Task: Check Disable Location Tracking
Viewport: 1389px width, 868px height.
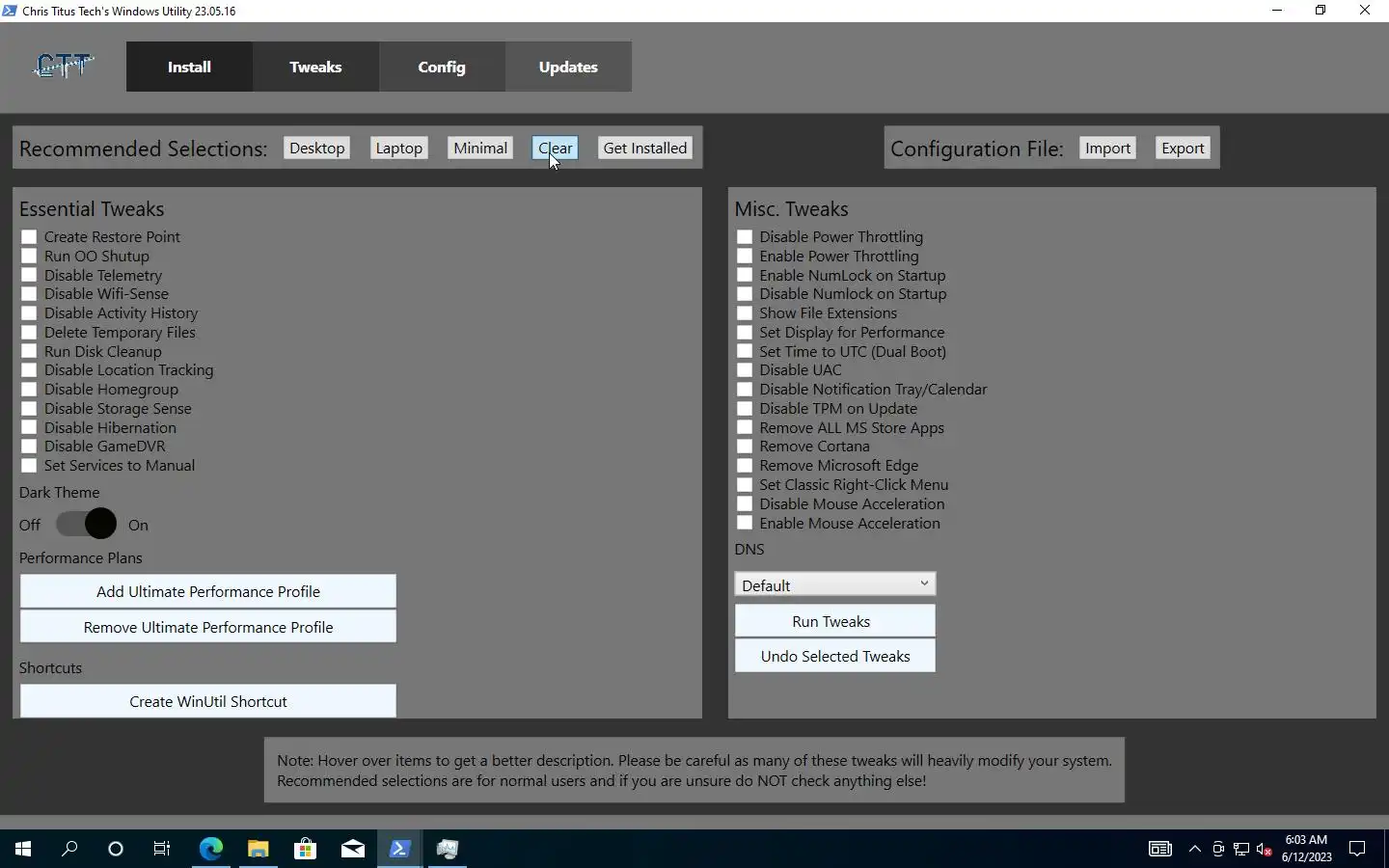Action: click(x=29, y=369)
